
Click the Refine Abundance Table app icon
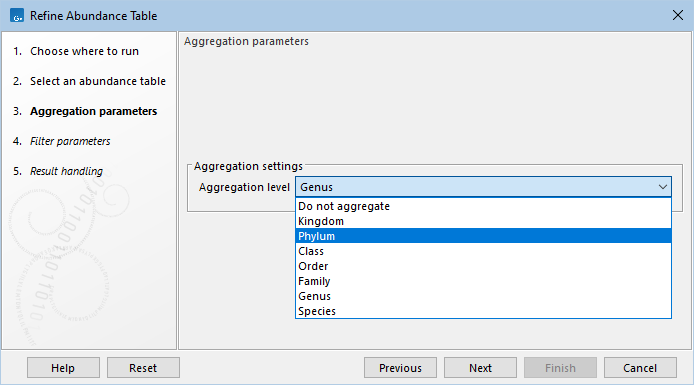click(17, 15)
